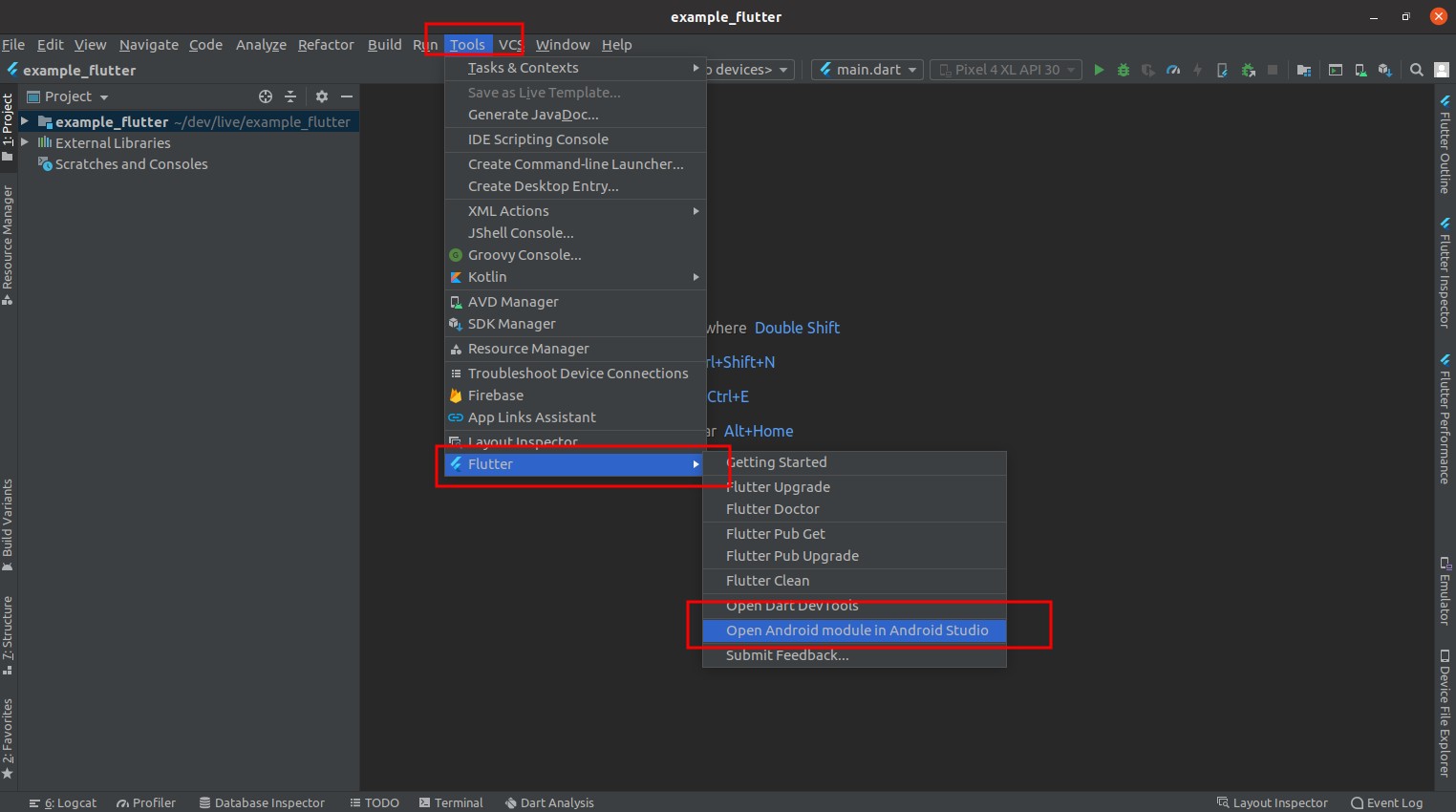Image resolution: width=1456 pixels, height=812 pixels.
Task: Expand example_flutter project tree node
Action: pyautogui.click(x=25, y=121)
